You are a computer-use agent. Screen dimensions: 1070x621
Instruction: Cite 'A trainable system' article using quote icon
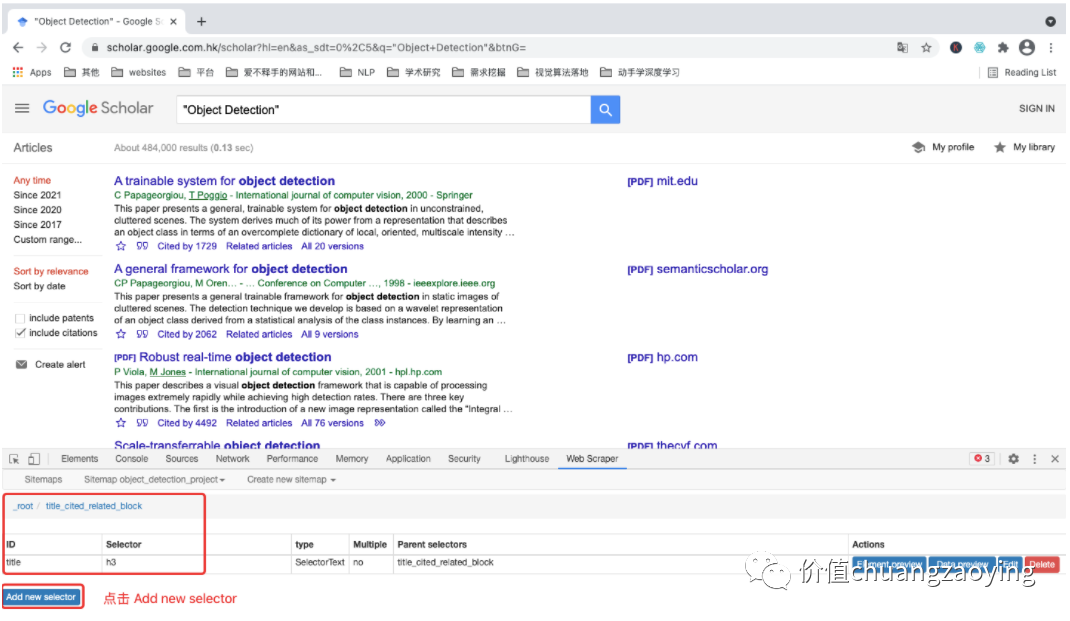pos(142,246)
